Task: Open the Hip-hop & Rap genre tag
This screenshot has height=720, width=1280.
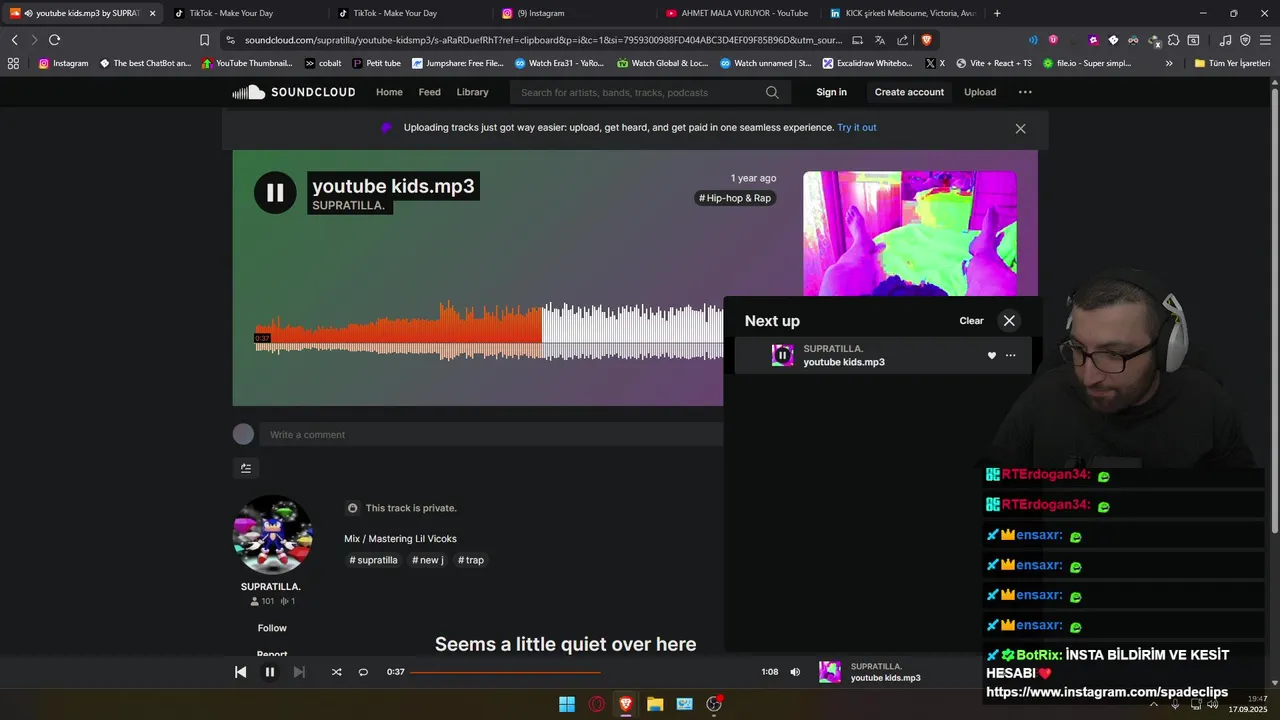Action: (735, 198)
